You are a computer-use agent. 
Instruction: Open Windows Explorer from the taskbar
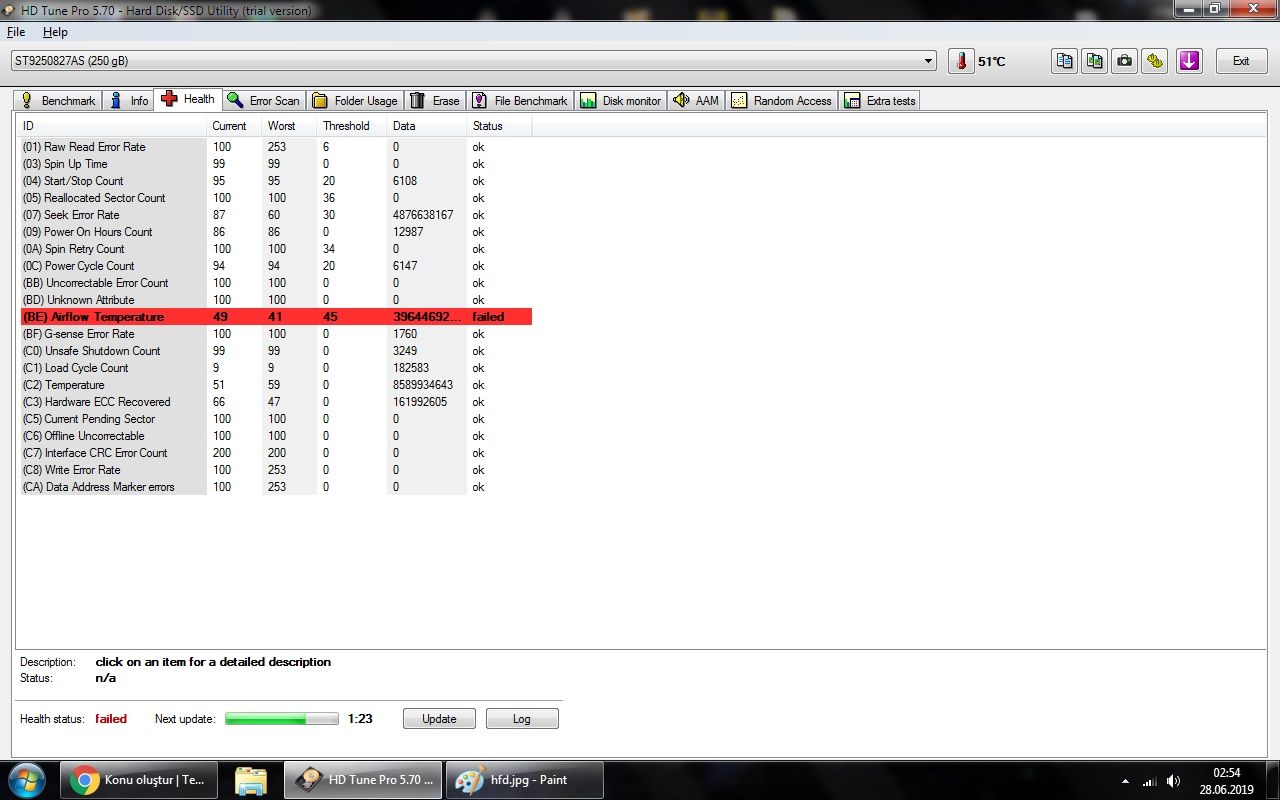(x=250, y=780)
